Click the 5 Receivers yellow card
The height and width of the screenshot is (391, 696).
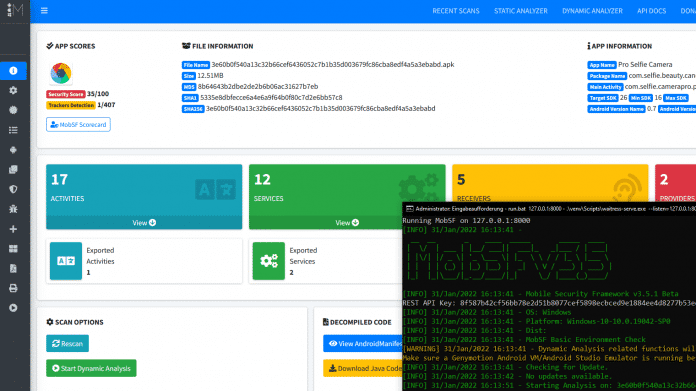(x=550, y=183)
